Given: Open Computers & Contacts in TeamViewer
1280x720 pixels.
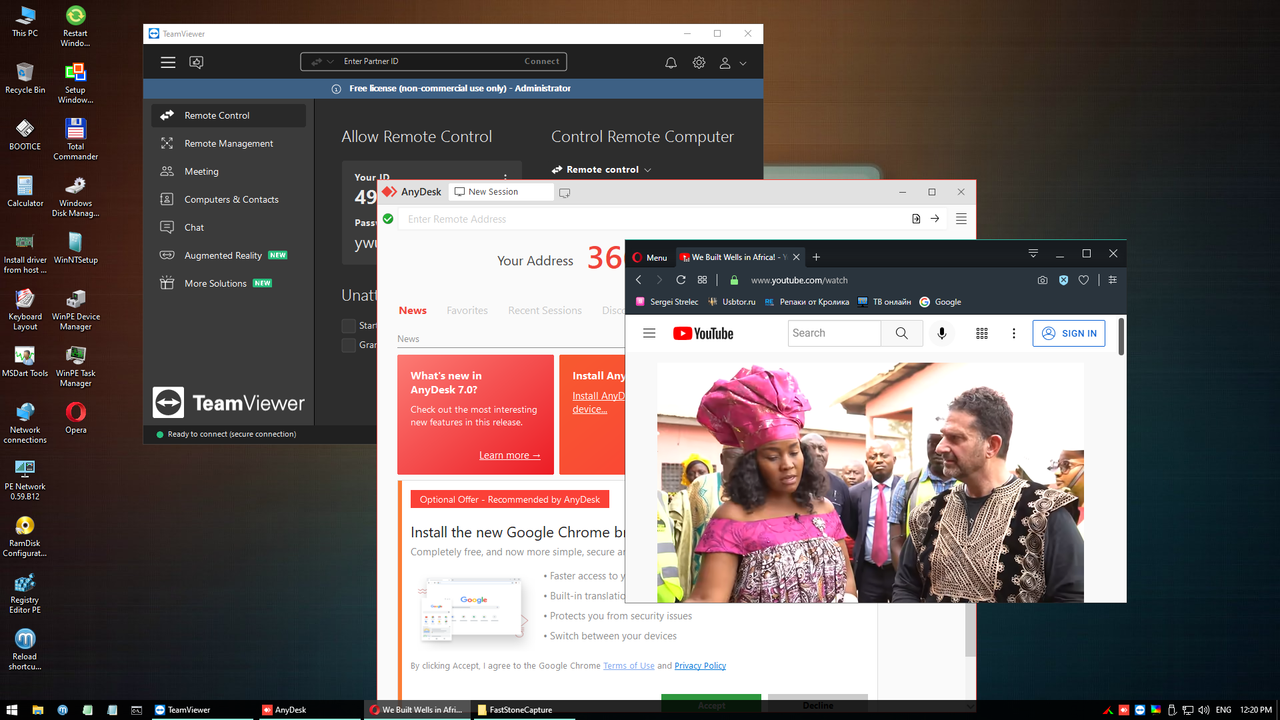Looking at the screenshot, I should (x=229, y=199).
